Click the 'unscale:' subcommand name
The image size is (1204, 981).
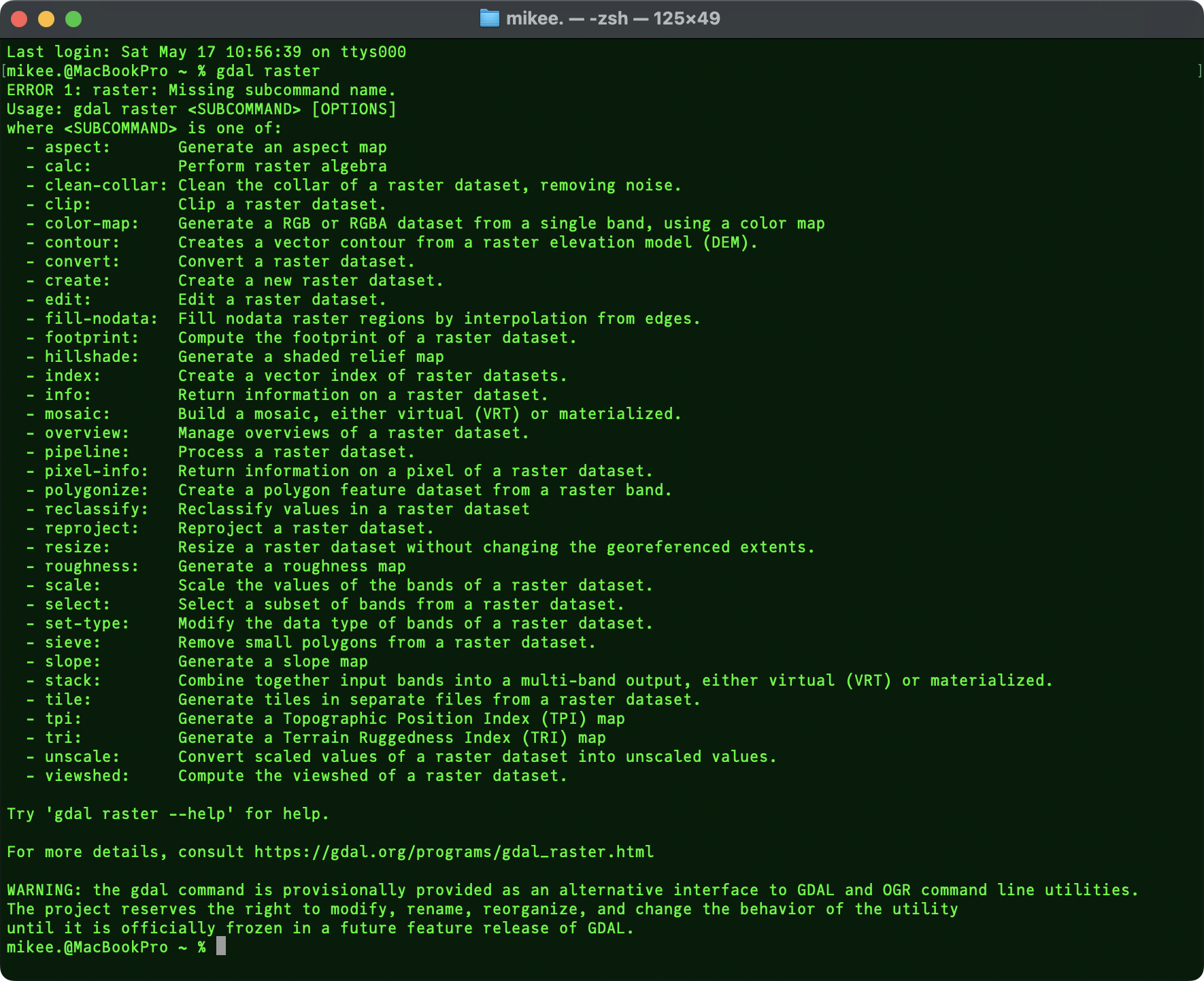click(82, 756)
